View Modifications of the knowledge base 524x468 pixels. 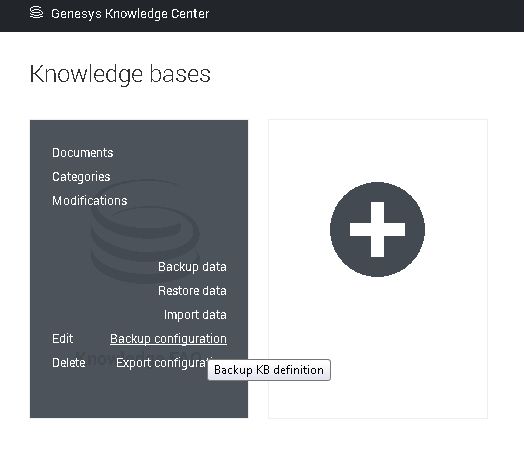[90, 201]
